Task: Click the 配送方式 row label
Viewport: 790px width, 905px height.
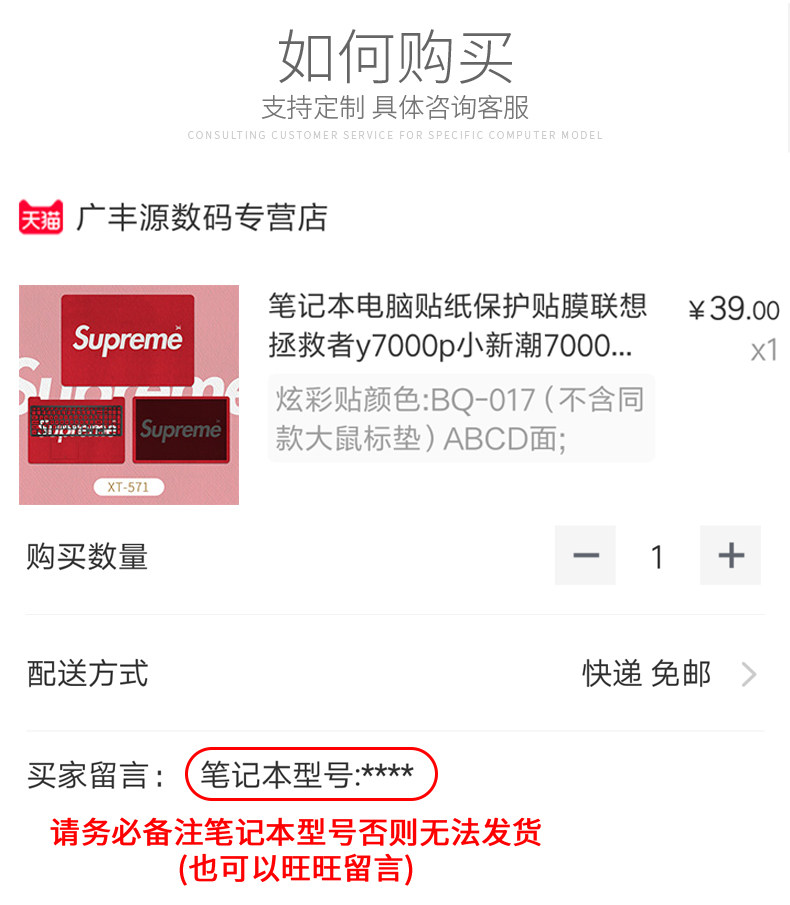Action: 87,674
